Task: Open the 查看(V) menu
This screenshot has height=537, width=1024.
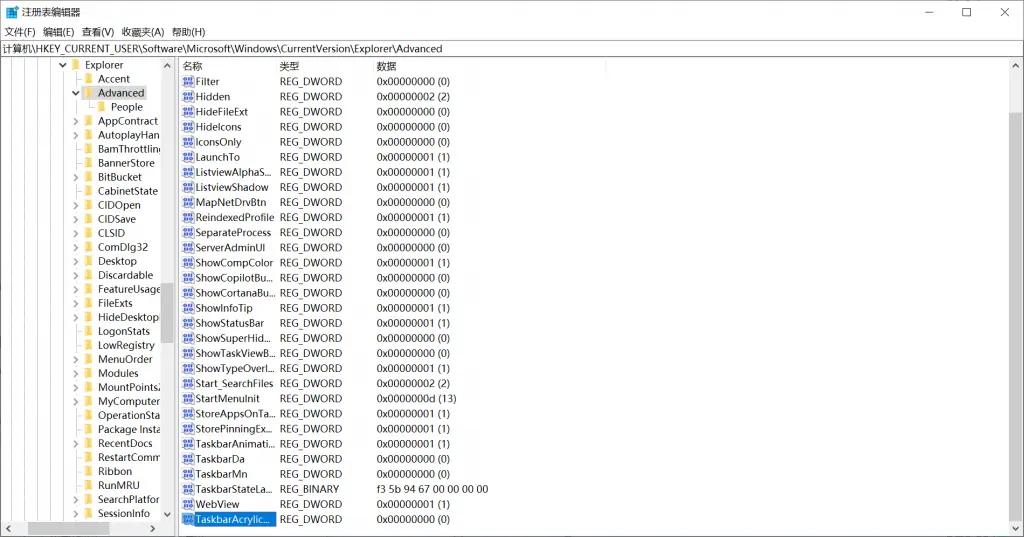Action: (x=98, y=32)
